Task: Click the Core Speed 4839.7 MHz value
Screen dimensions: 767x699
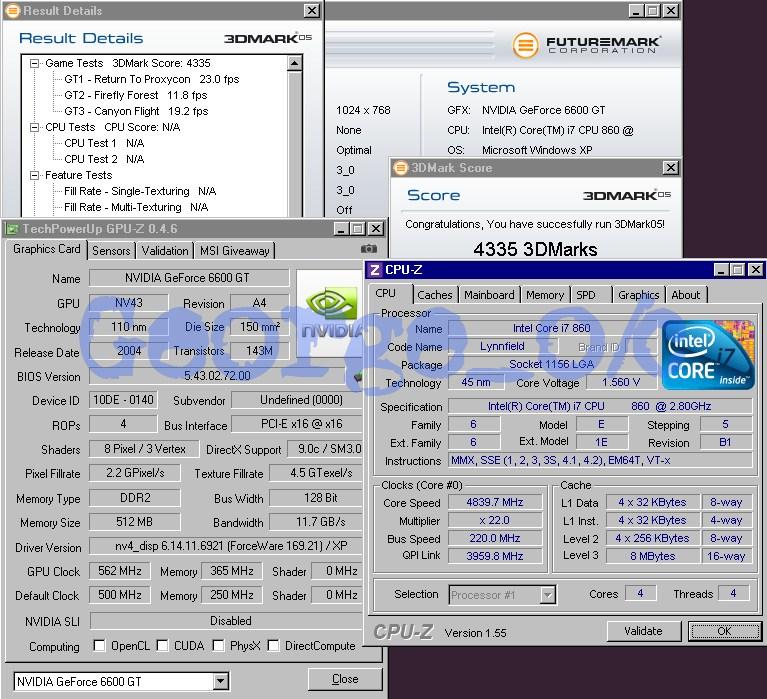Action: (x=495, y=502)
